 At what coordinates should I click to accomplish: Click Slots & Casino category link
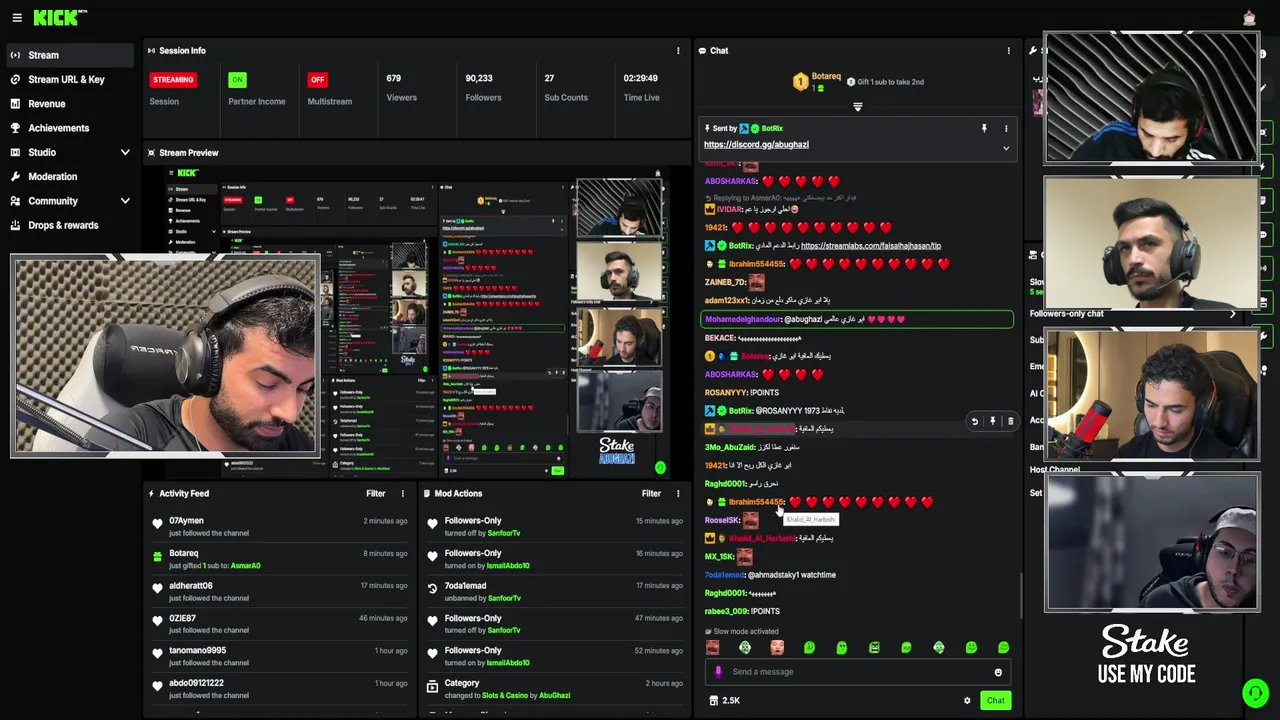(507, 696)
